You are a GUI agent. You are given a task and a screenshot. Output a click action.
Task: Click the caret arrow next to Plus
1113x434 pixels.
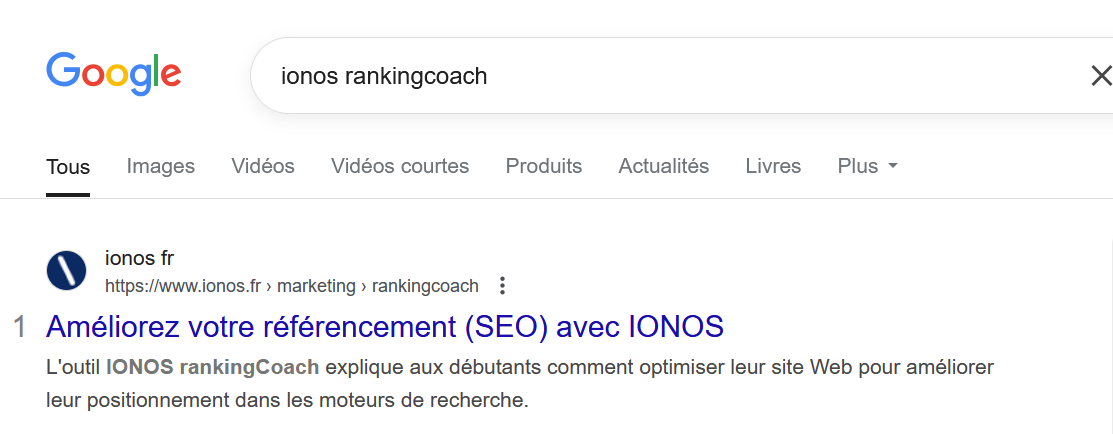pos(893,166)
